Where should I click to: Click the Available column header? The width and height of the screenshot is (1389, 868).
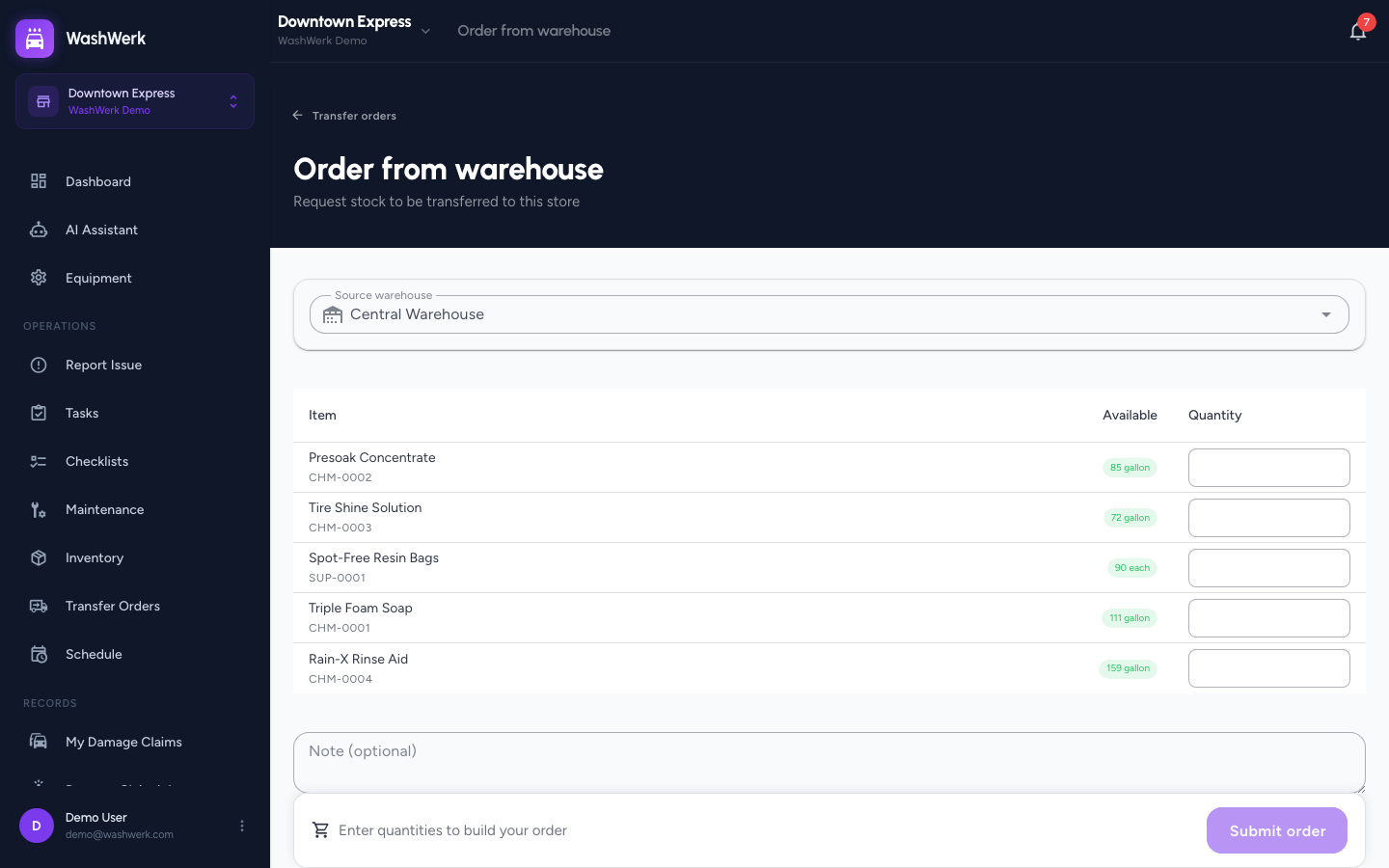pyautogui.click(x=1130, y=415)
